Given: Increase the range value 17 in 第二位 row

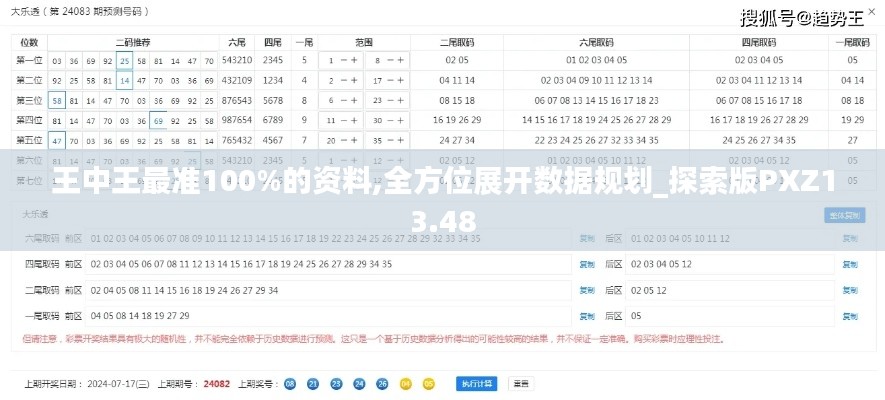Looking at the screenshot, I should click(x=400, y=81).
